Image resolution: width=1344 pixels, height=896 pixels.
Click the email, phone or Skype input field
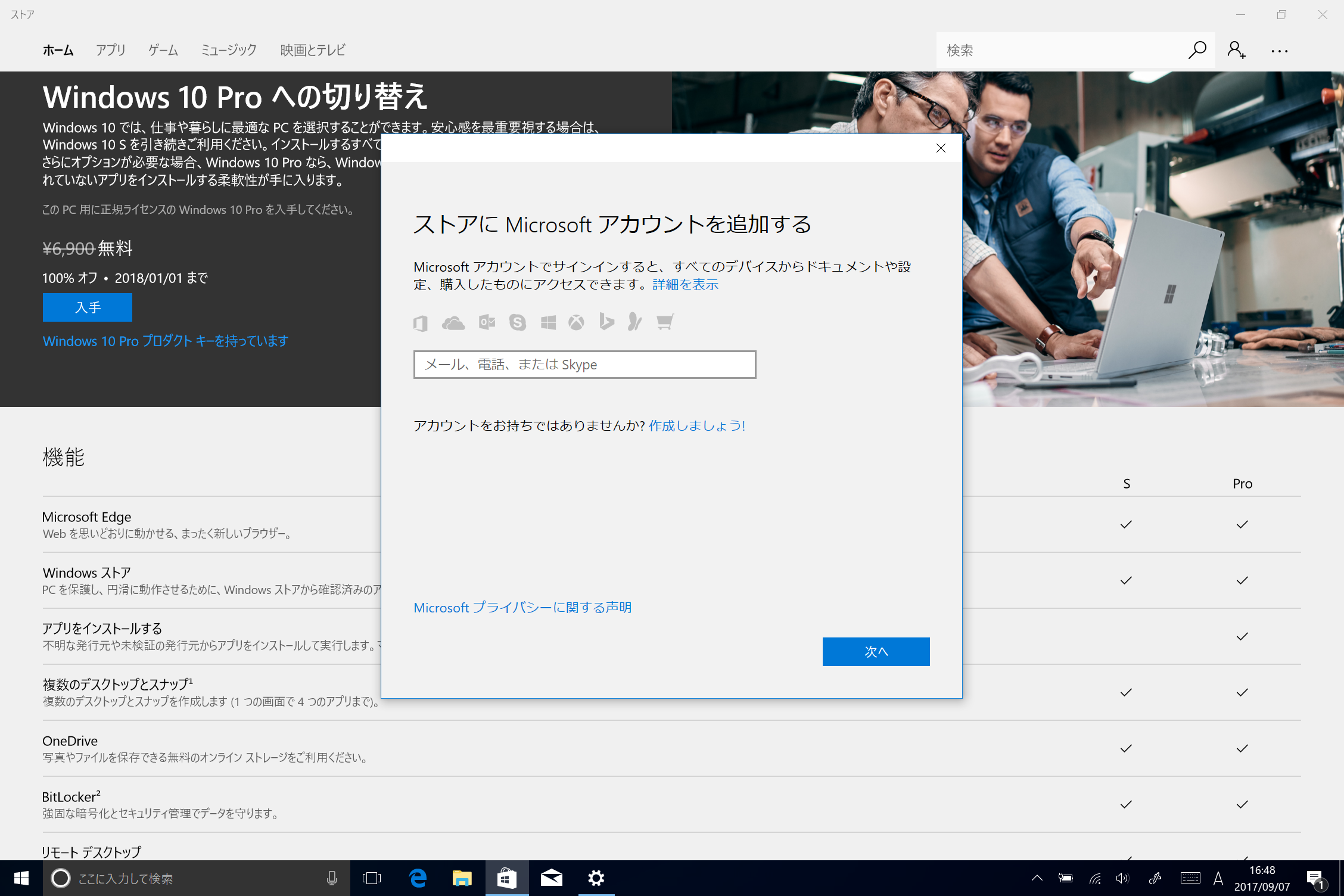[x=584, y=364]
